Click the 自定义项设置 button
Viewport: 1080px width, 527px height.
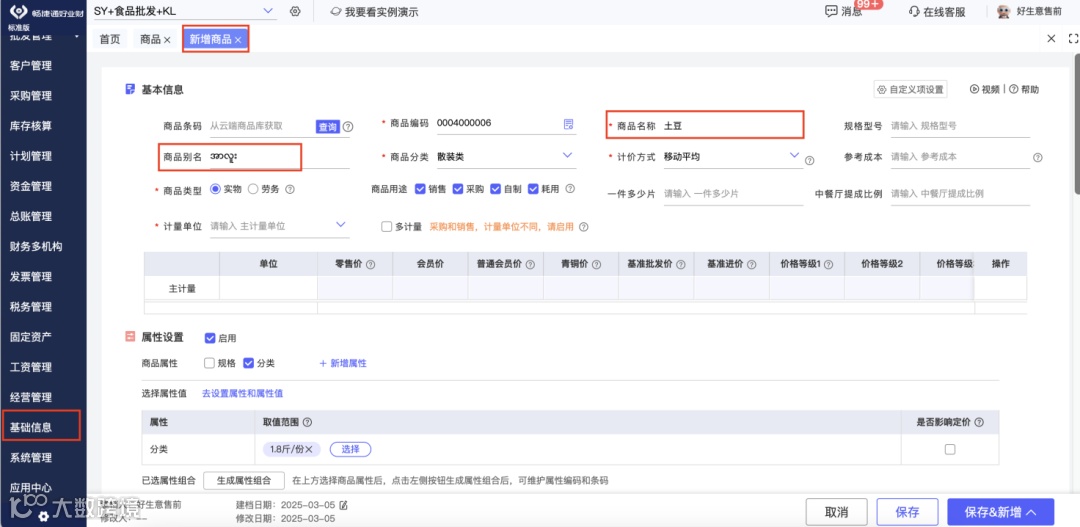(910, 90)
